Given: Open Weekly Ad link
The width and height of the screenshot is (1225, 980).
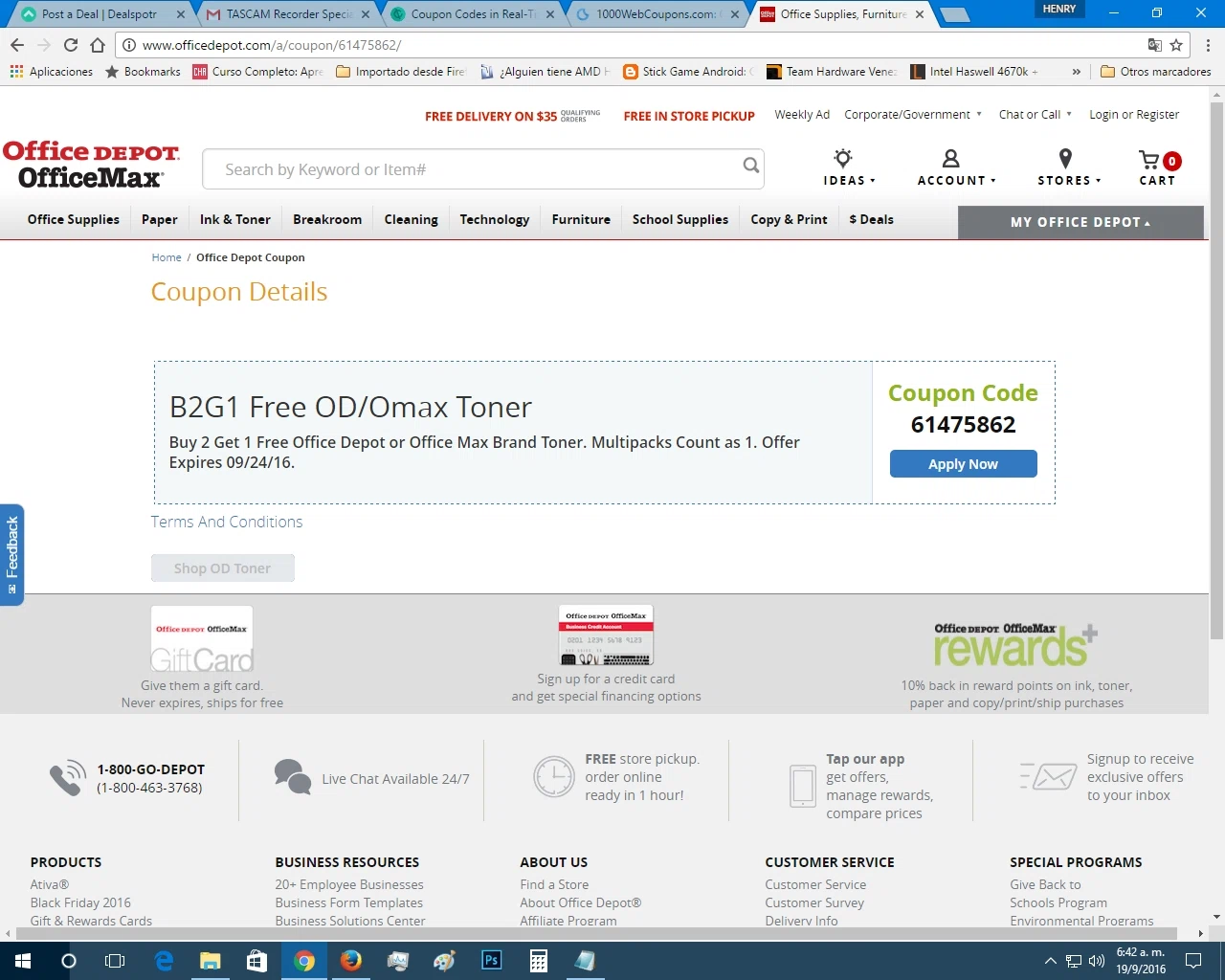Looking at the screenshot, I should [x=802, y=115].
